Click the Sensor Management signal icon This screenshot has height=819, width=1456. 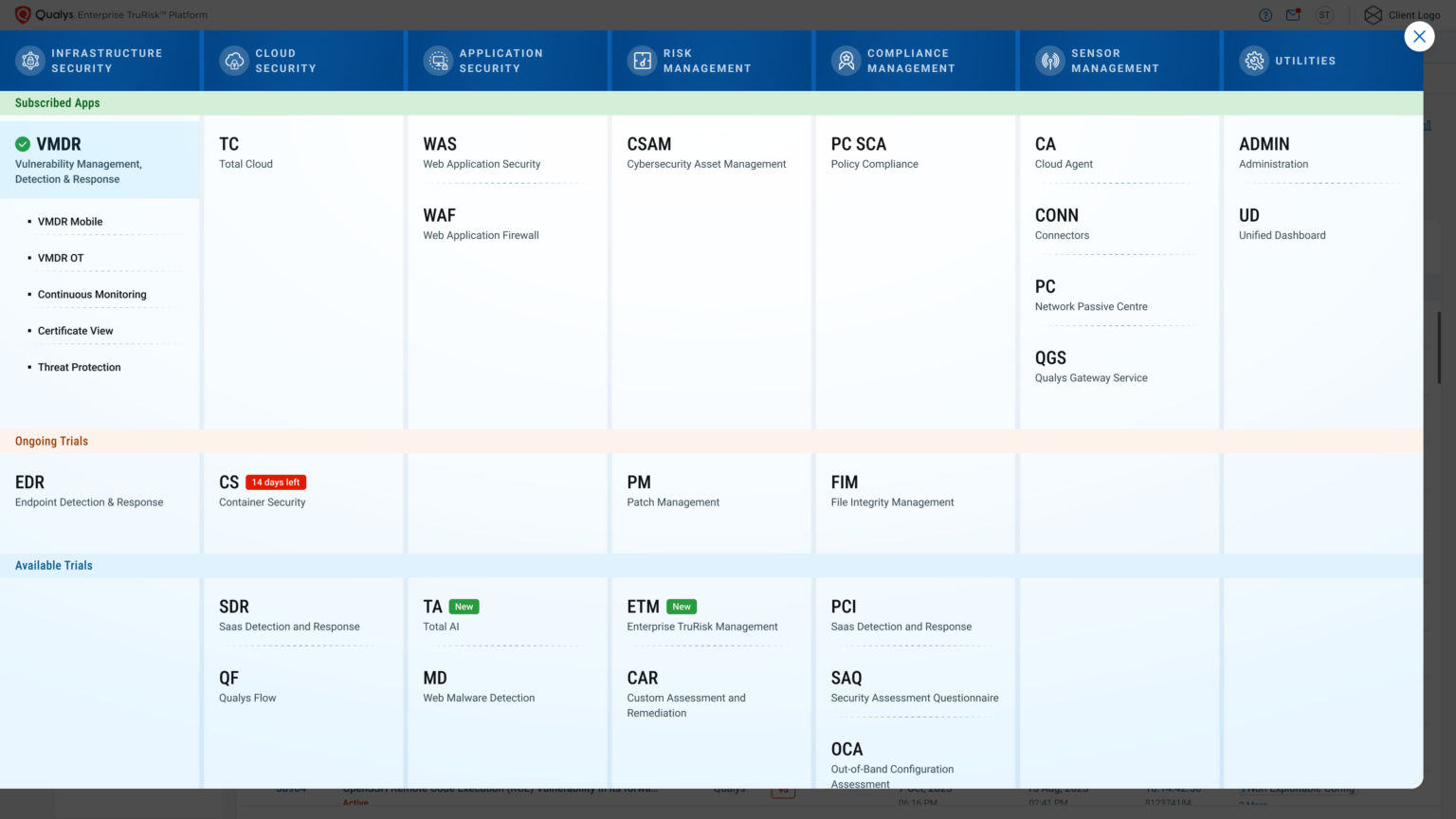[x=1050, y=60]
